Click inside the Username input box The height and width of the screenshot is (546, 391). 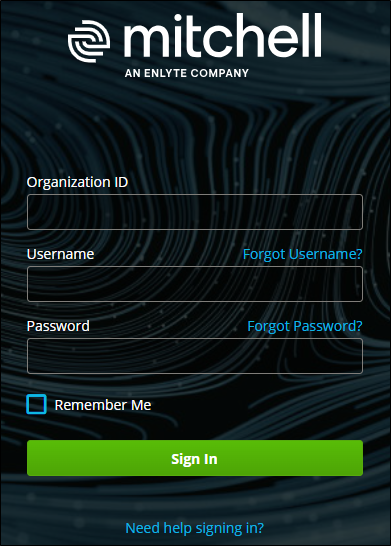click(x=195, y=284)
